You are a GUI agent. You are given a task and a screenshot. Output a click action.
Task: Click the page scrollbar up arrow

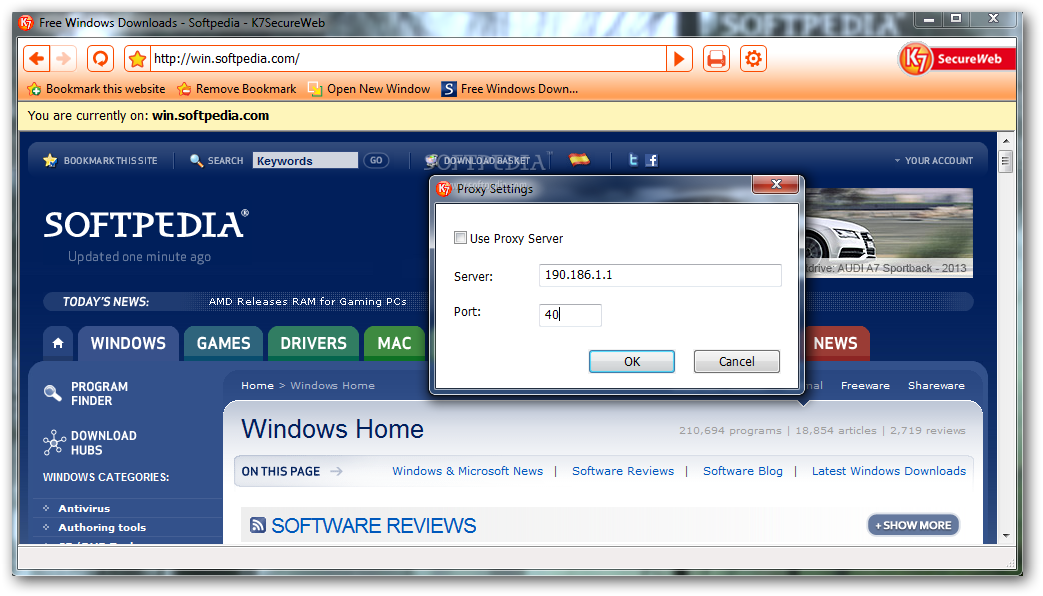(x=1006, y=140)
